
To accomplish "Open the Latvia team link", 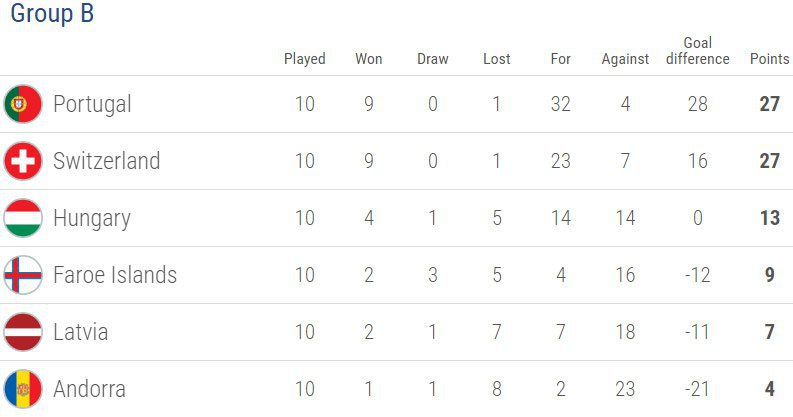I will point(80,332).
